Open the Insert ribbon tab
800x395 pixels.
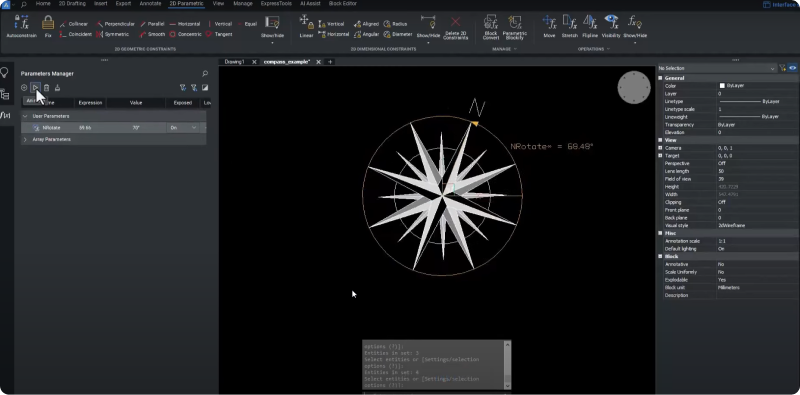coord(101,4)
